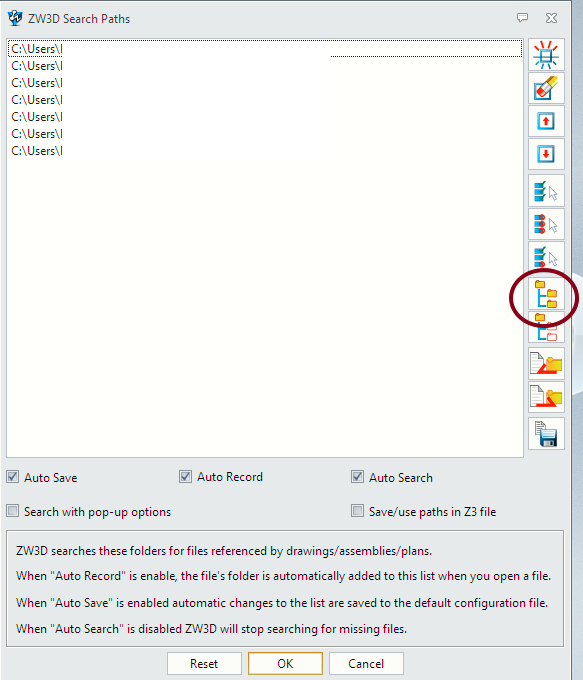Toggle the Auto Record checkbox
Viewport: 583px width, 680px height.
pos(185,477)
